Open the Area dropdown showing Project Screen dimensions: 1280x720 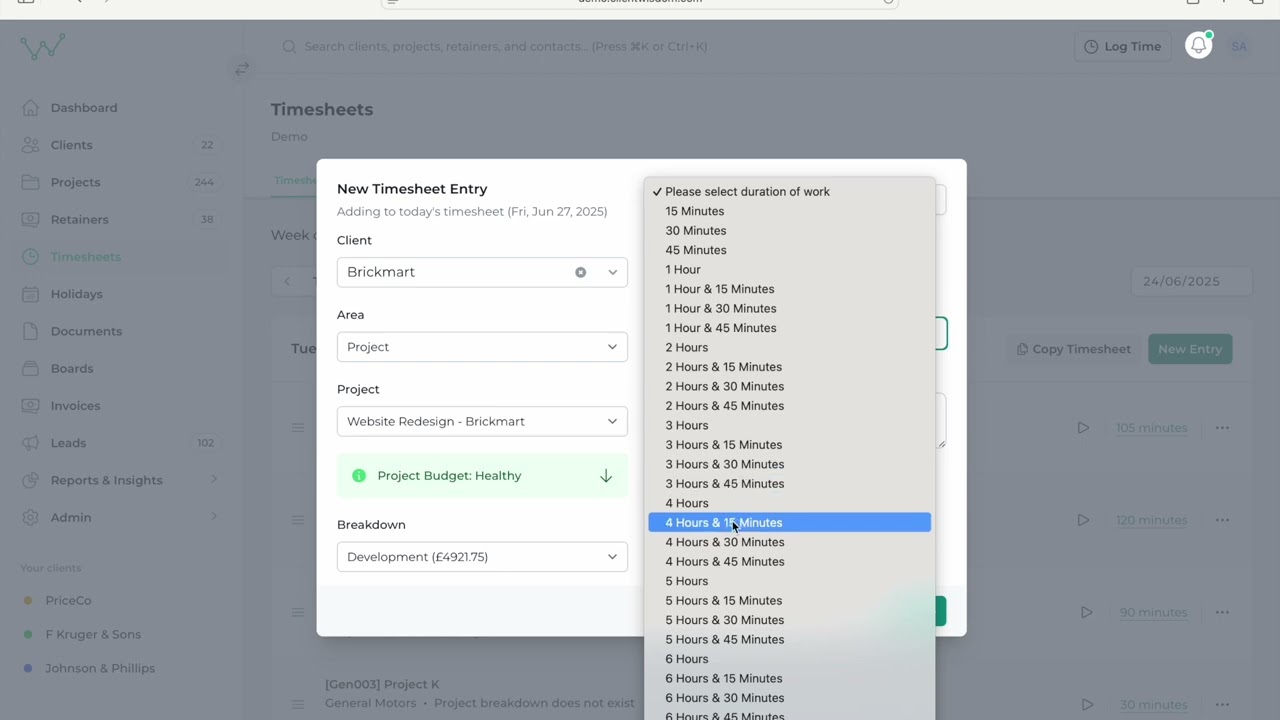point(482,347)
